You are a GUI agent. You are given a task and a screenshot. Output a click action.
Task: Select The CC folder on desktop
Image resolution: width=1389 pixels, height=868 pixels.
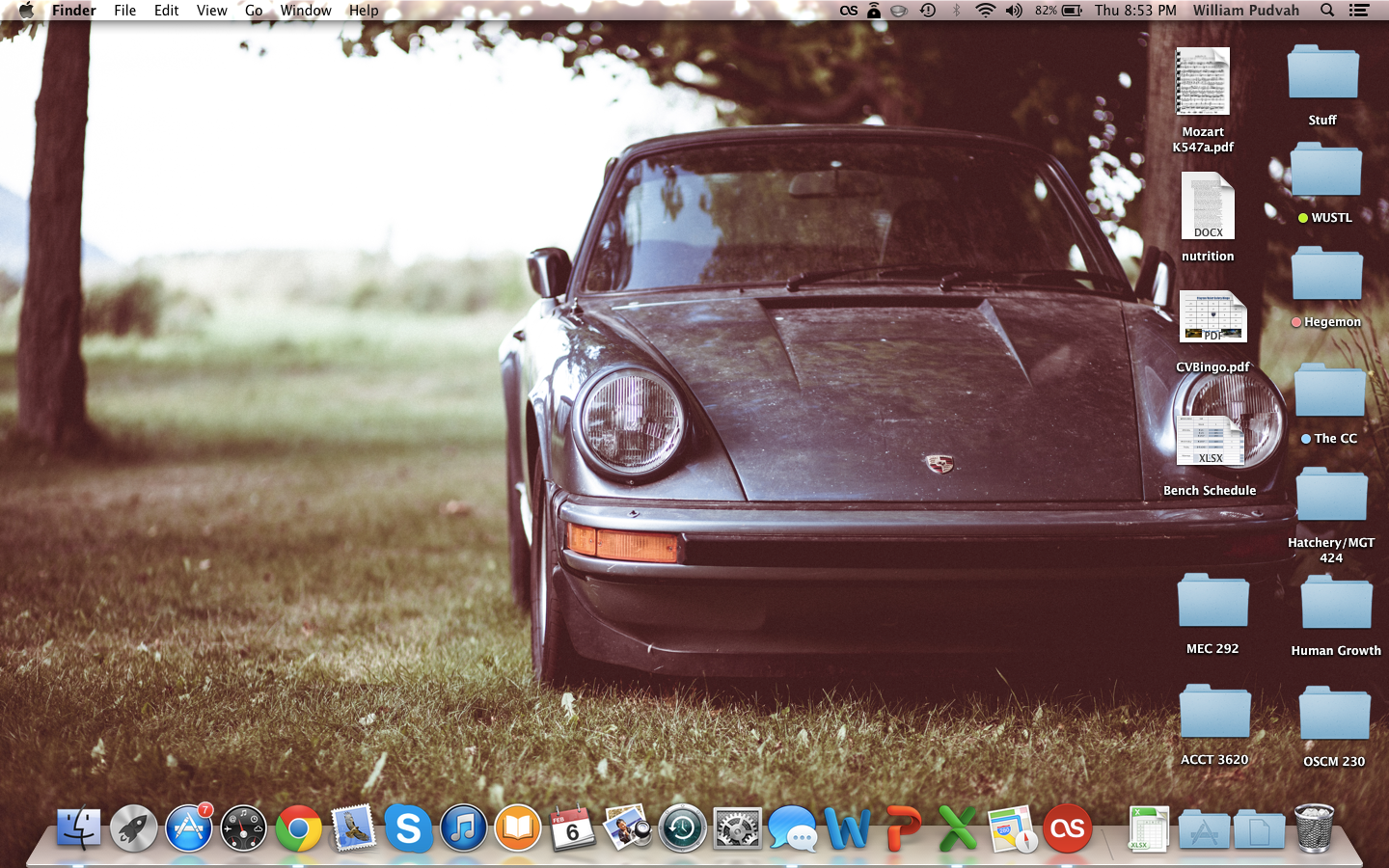[1329, 403]
